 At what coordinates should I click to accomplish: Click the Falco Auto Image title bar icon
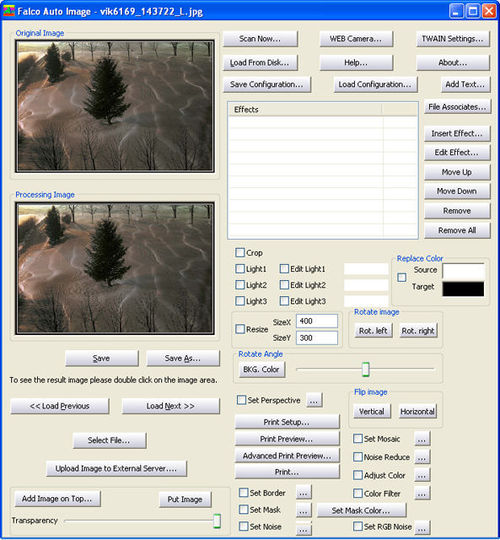[9, 11]
